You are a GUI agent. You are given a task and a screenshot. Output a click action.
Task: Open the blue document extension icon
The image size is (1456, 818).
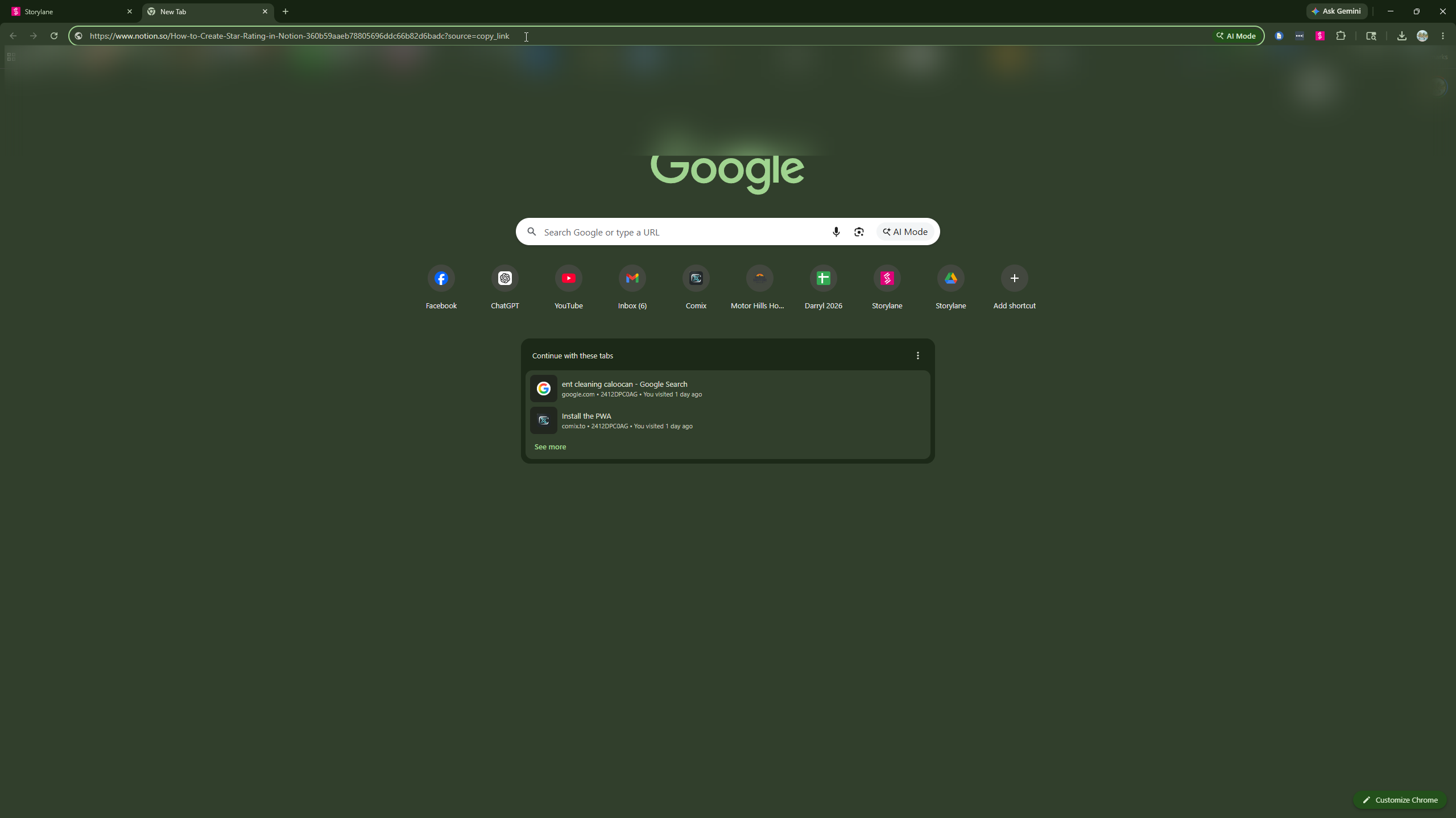click(x=1279, y=36)
